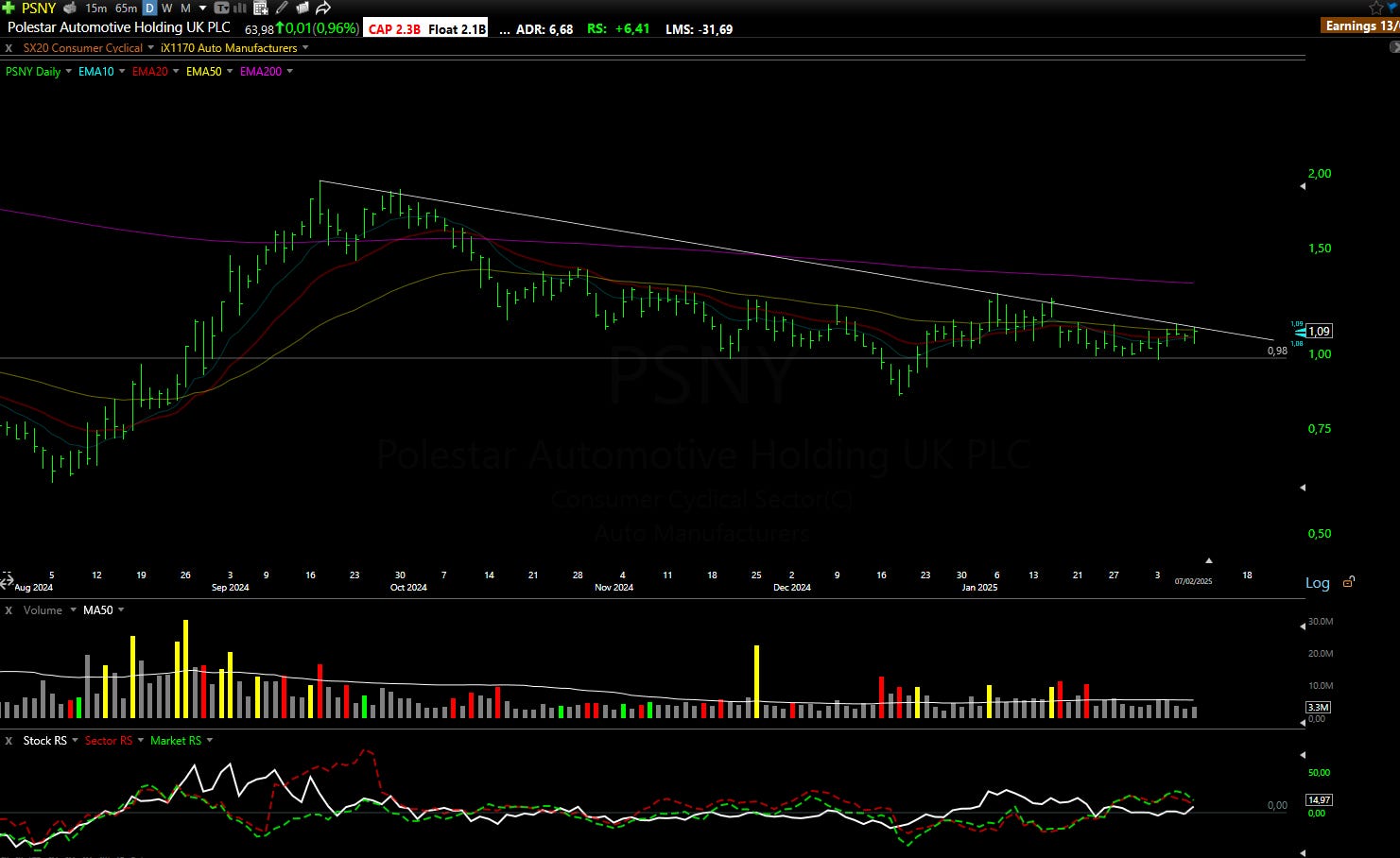Click the 3.3M volume value label

pyautogui.click(x=1318, y=707)
